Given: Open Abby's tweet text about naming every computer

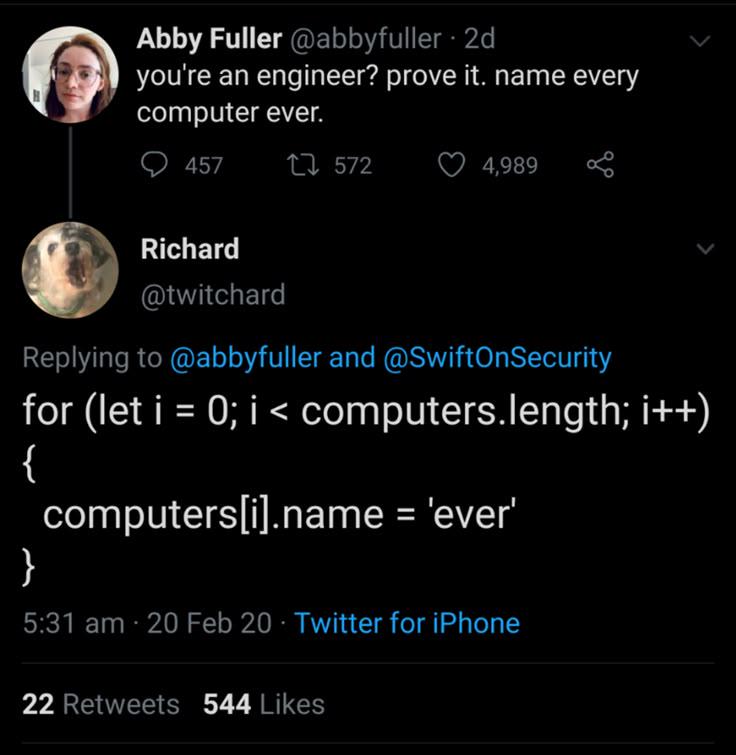Looking at the screenshot, I should coord(387,94).
